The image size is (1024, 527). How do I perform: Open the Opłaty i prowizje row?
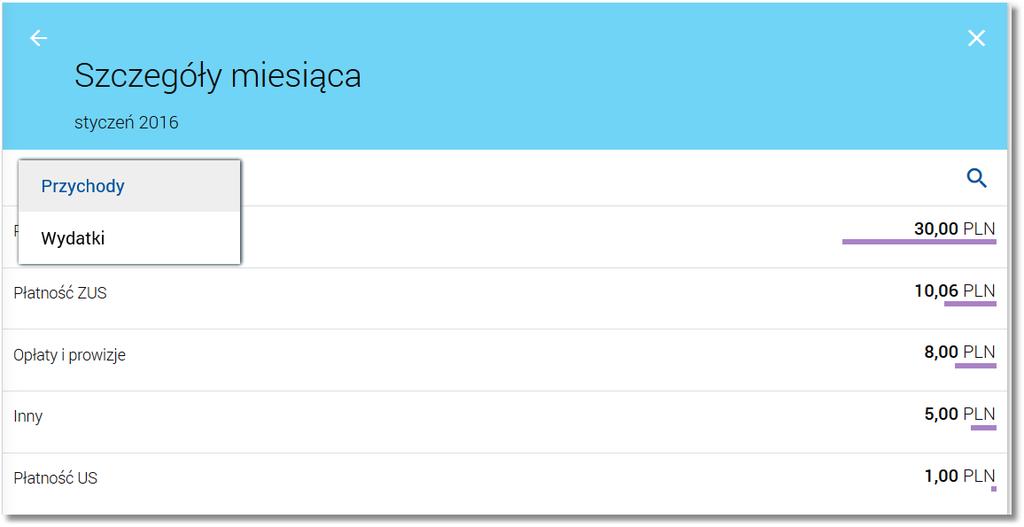[504, 360]
